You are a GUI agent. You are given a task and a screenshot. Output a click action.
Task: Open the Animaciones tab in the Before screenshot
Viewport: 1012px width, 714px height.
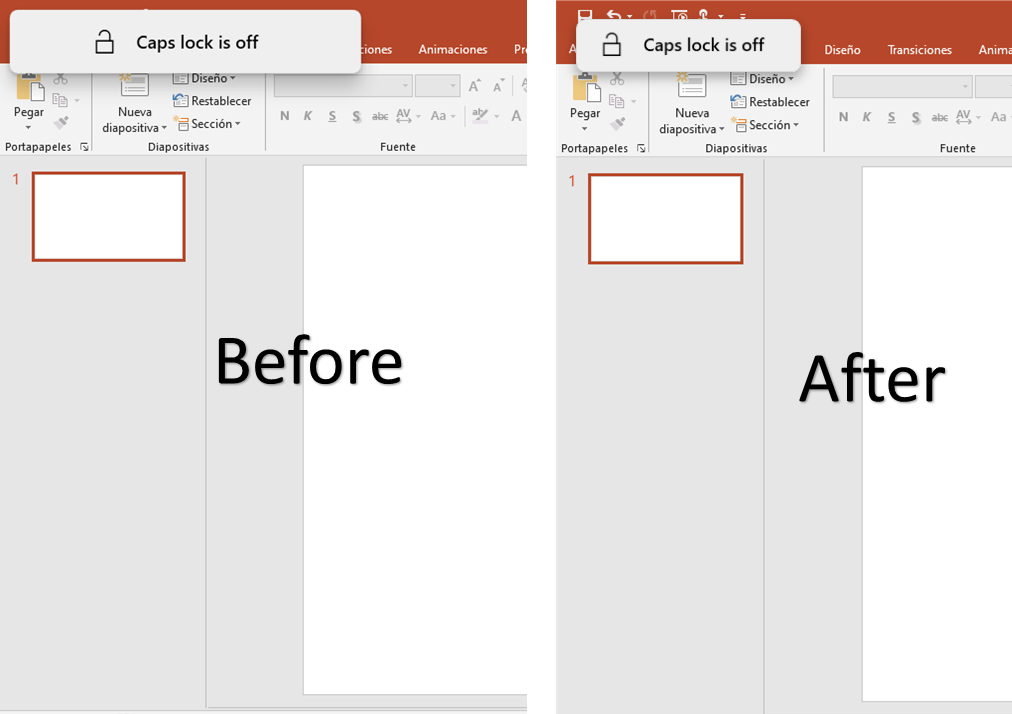[x=452, y=50]
